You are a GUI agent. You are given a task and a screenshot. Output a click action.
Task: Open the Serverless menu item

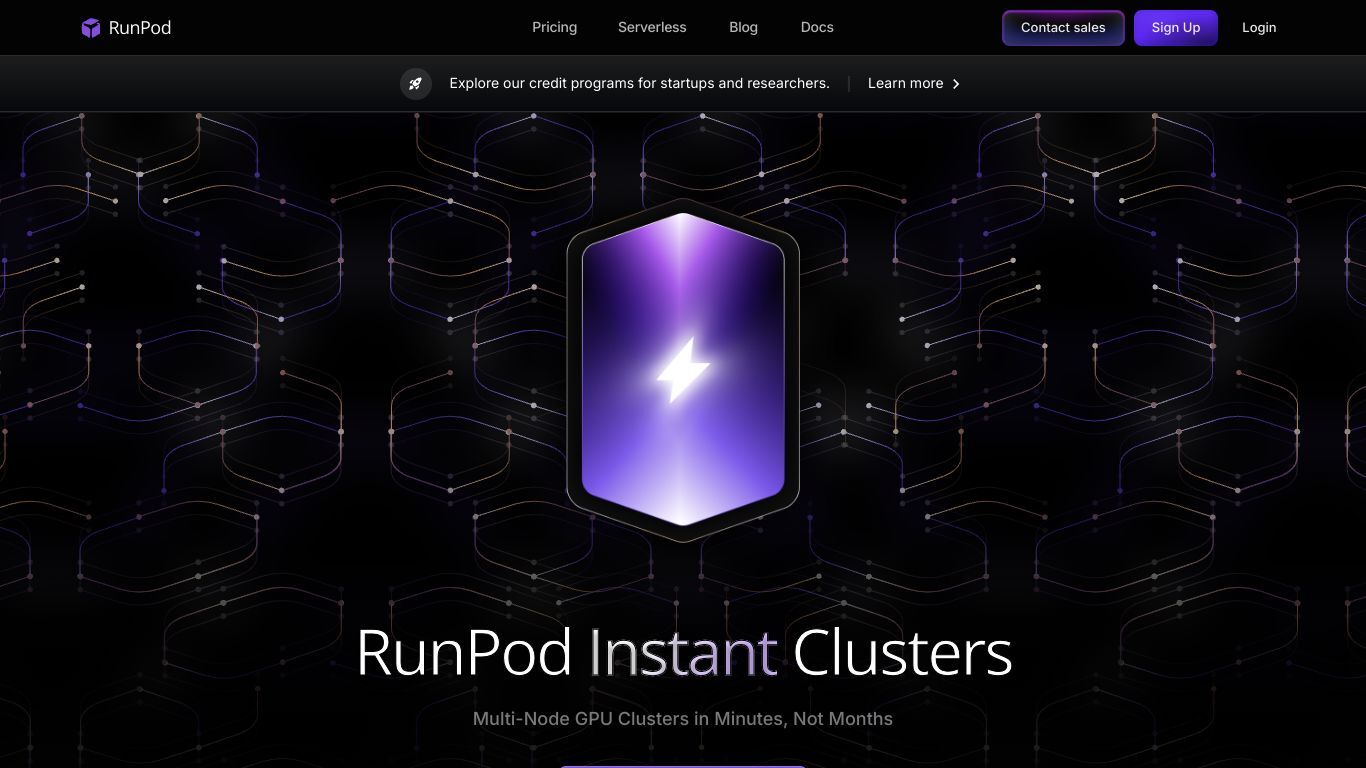652,28
